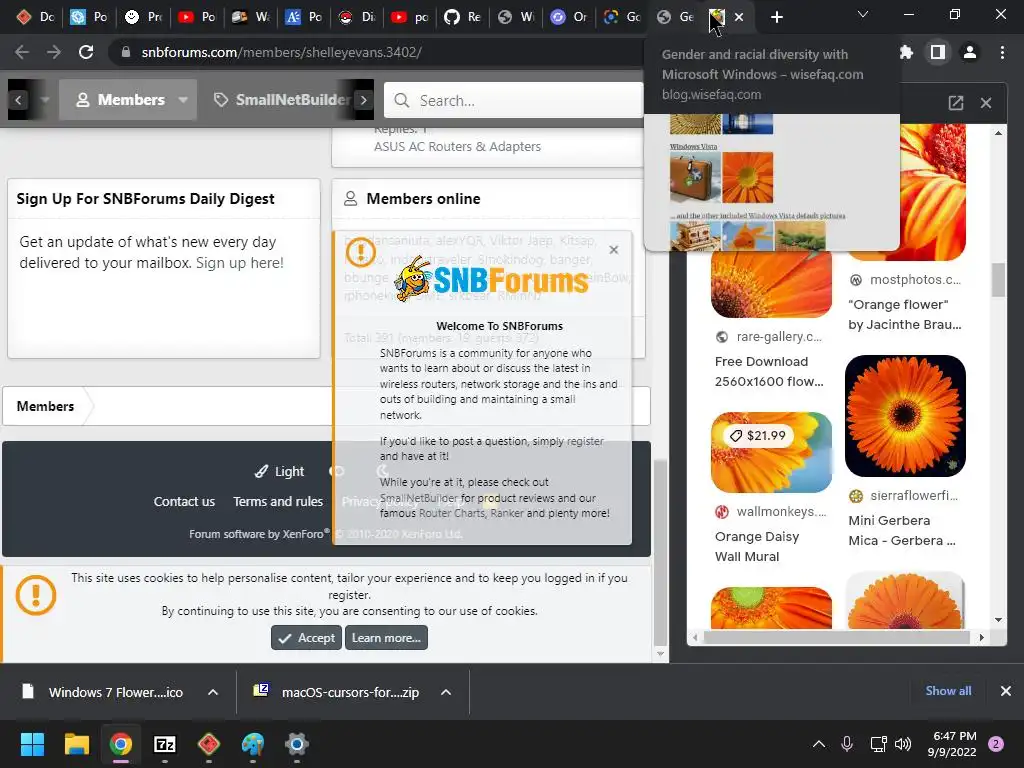Open the rare-gallery orange flower thumbnail
This screenshot has width=1024, height=768.
pos(771,284)
